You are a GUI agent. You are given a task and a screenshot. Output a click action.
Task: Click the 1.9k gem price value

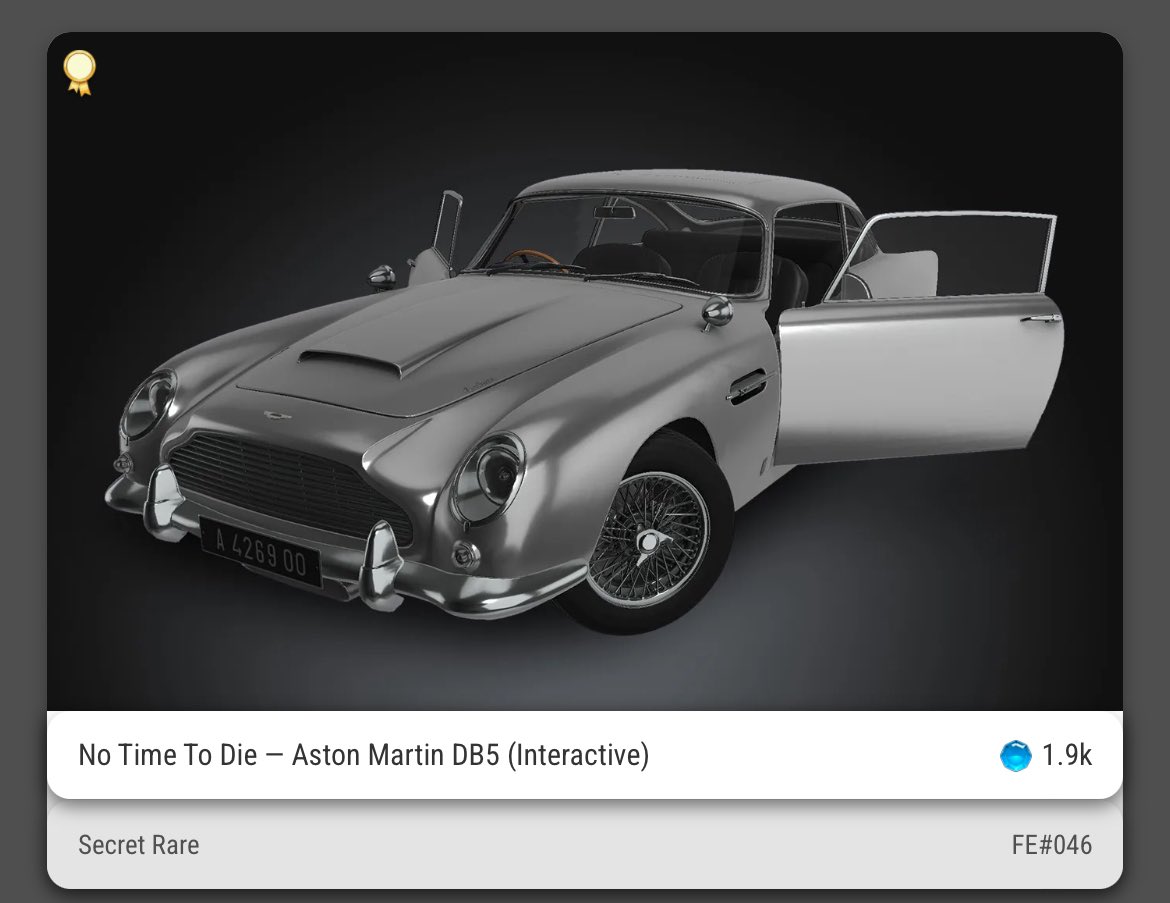(1067, 755)
